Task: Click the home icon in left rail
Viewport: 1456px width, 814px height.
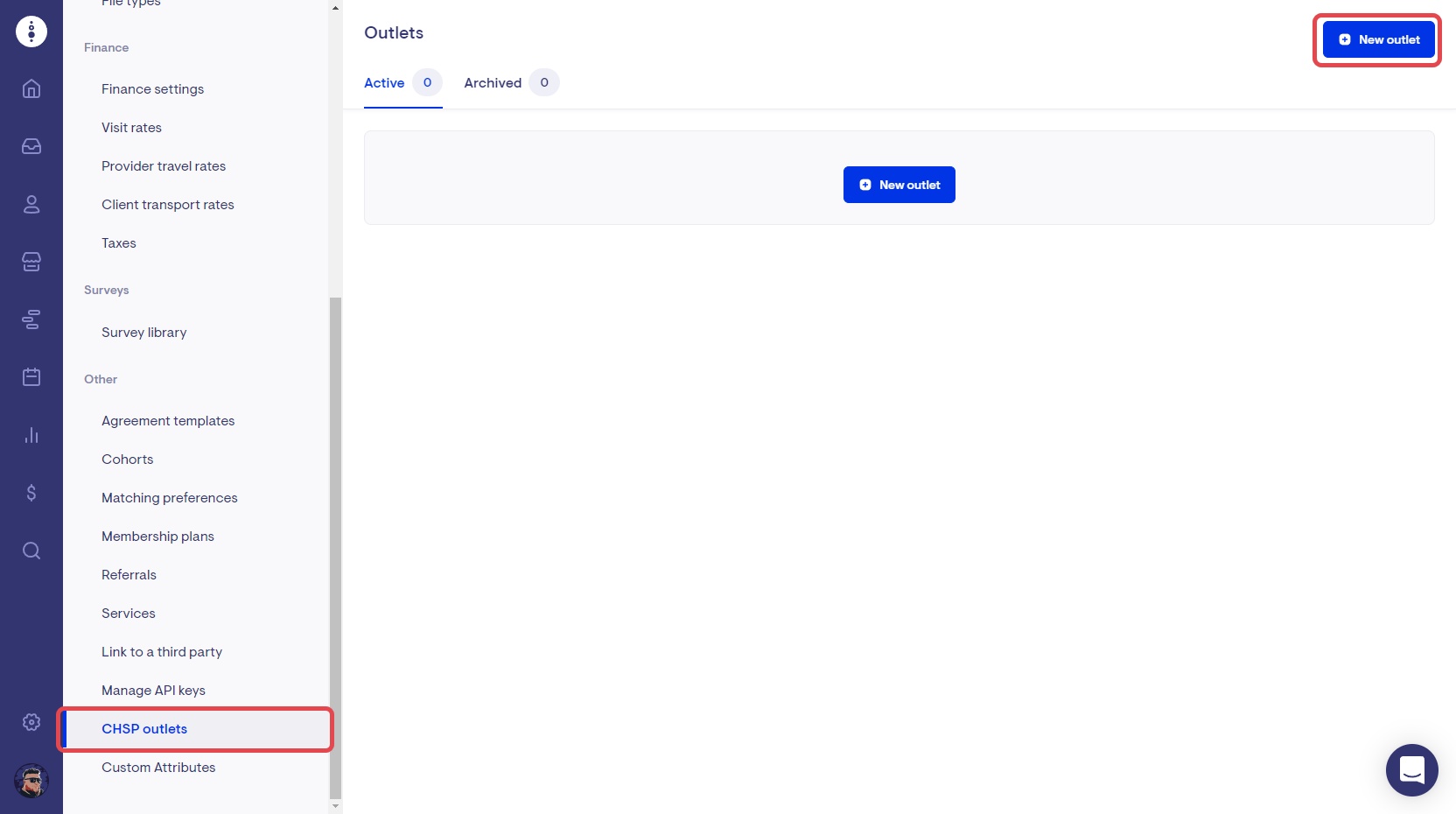Action: point(31,88)
